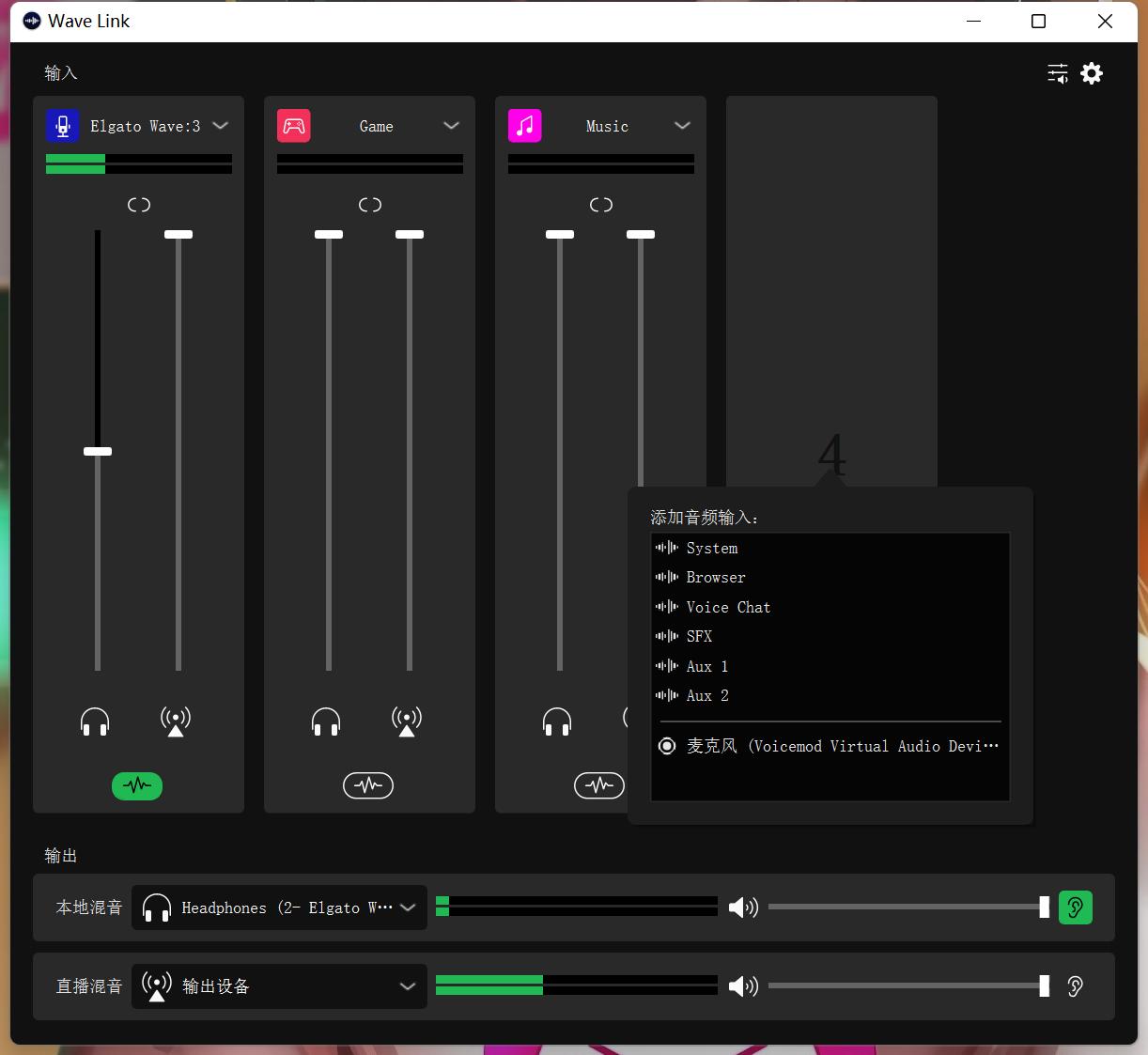Link the Game channel faders together
Screen dimensions: 1148x1055
pos(370,205)
